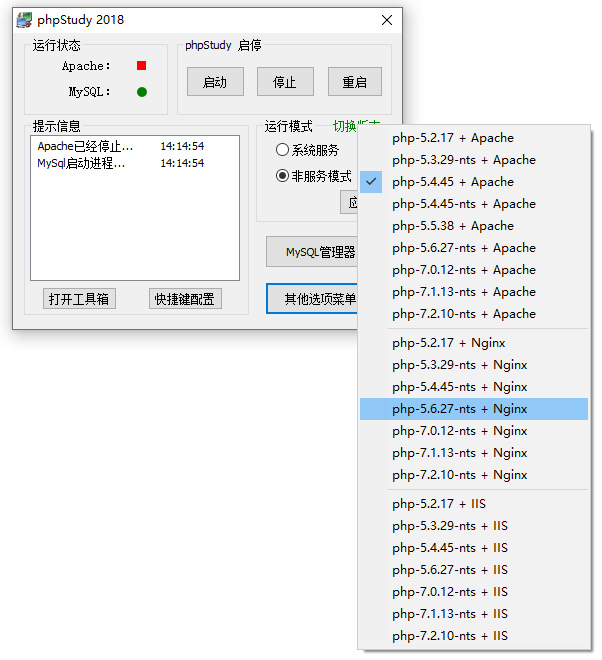Choose php-7.0.12-nts + Apache
The width and height of the screenshot is (602, 660).
point(474,270)
